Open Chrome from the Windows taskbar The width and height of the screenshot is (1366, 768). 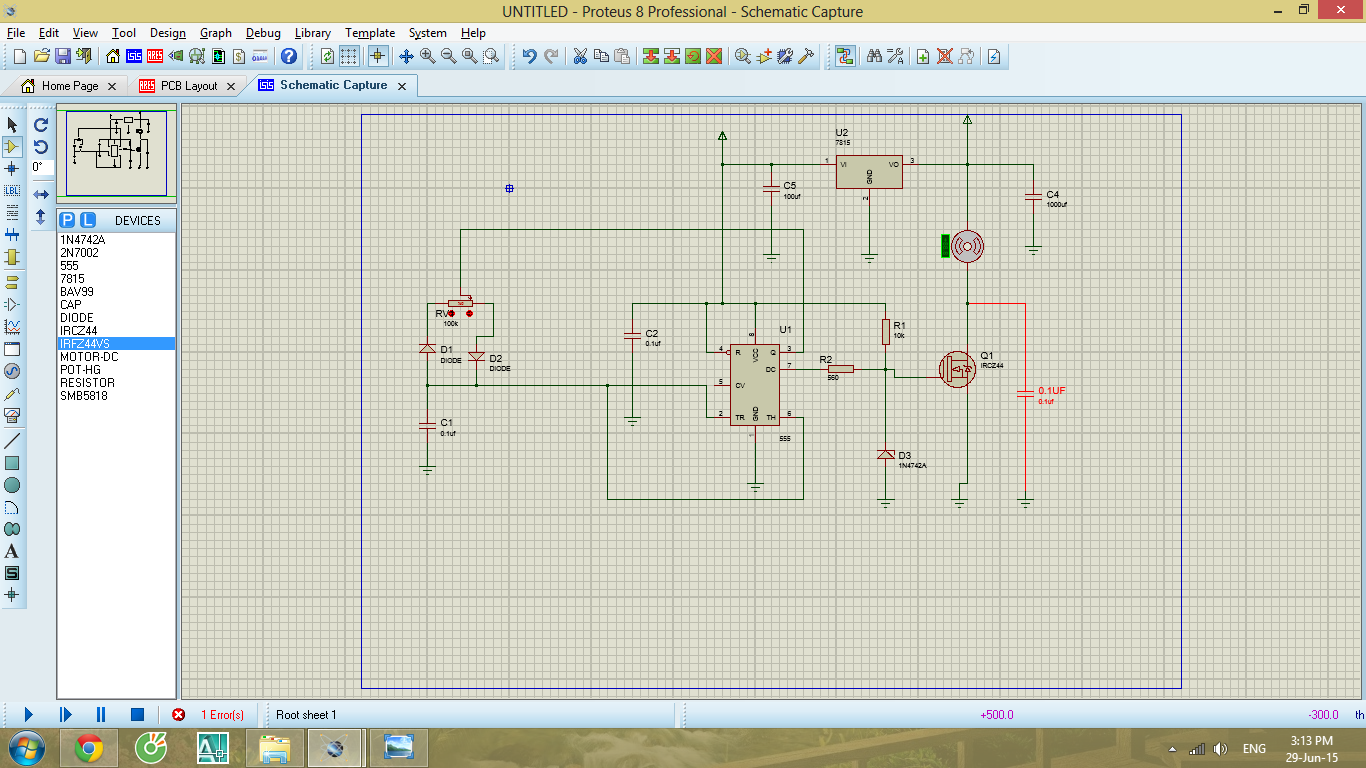coord(89,747)
